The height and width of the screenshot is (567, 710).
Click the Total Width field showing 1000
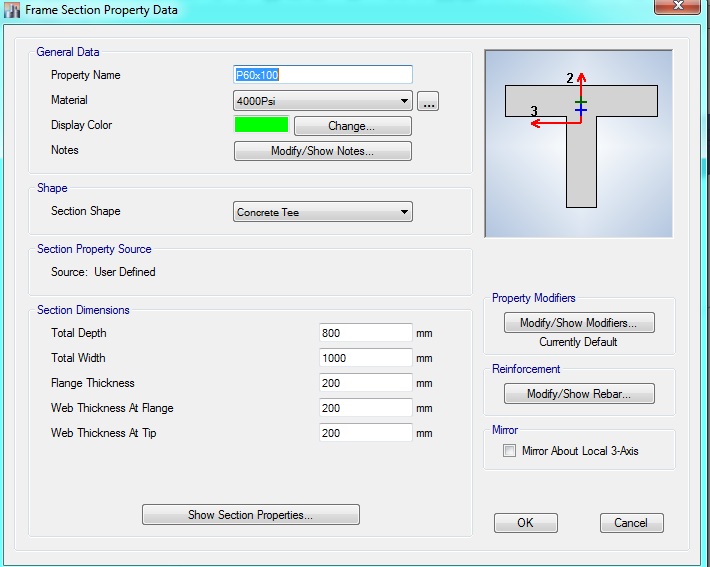(x=366, y=358)
